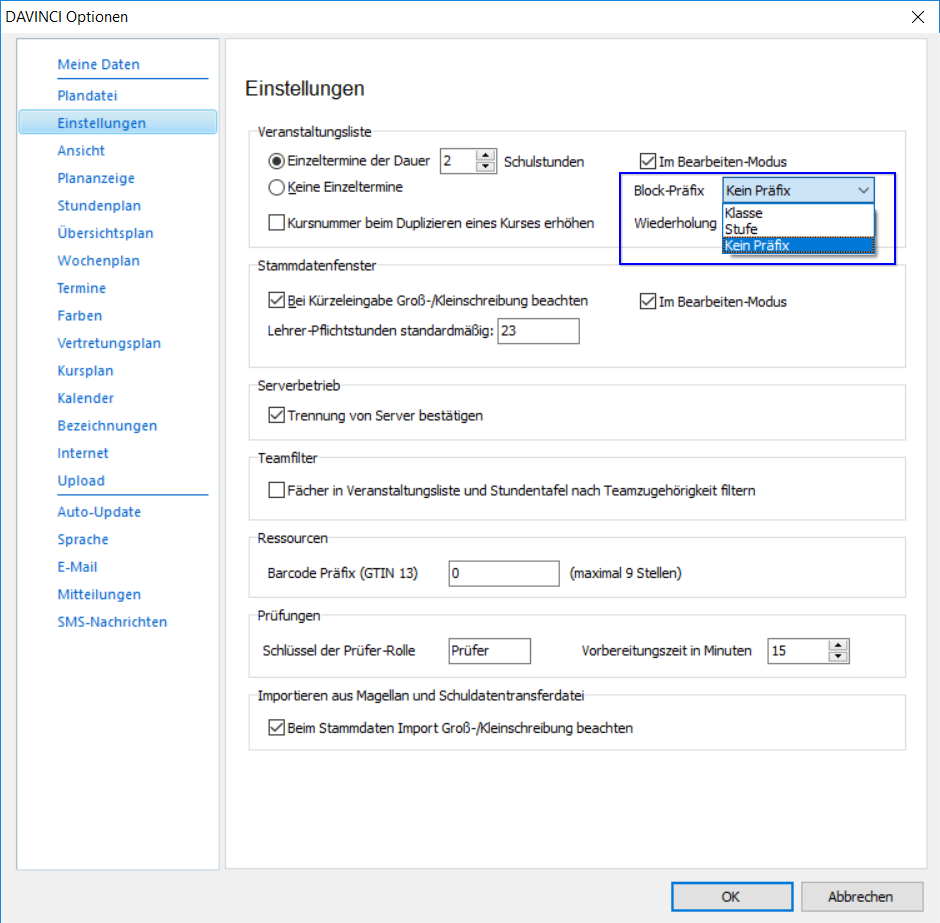The image size is (940, 923).
Task: Open Bezeichnungen page
Action: tap(107, 426)
